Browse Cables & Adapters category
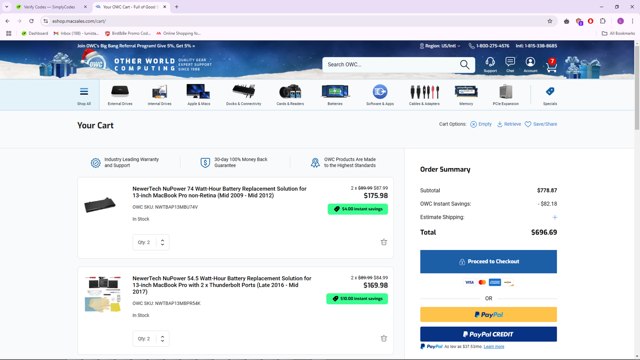 (x=424, y=95)
